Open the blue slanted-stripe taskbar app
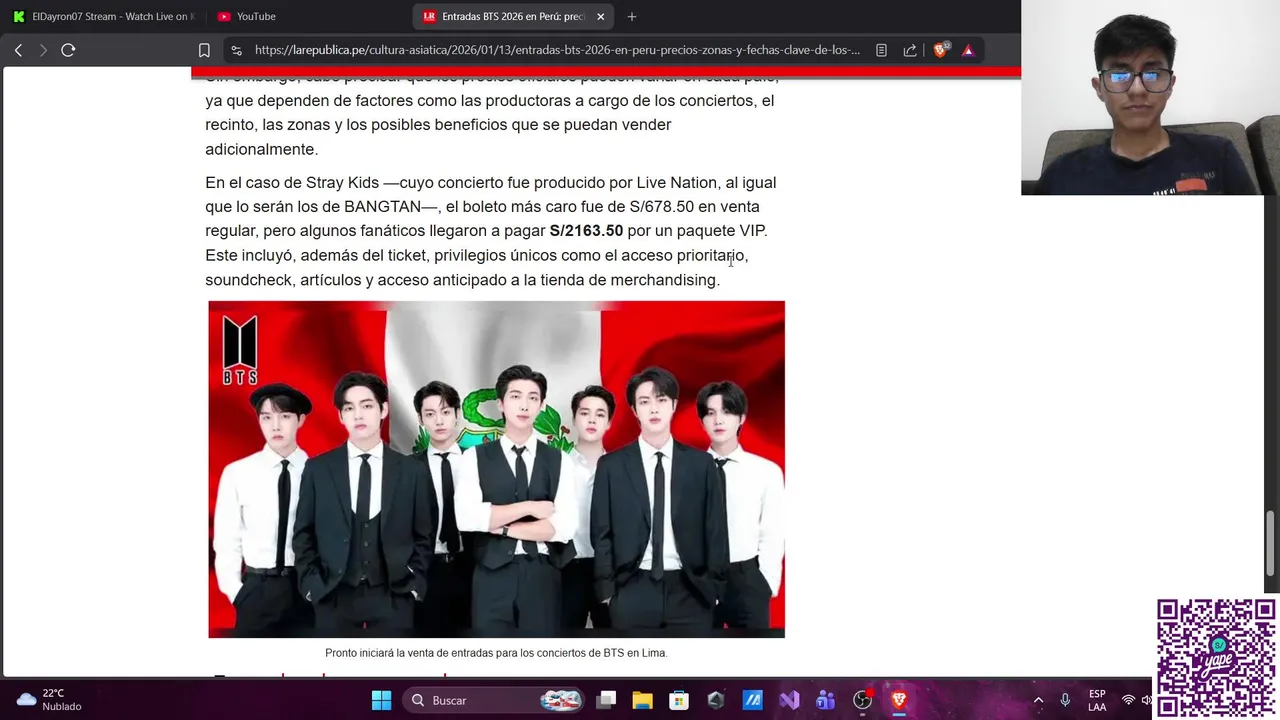The height and width of the screenshot is (720, 1280). 752,700
